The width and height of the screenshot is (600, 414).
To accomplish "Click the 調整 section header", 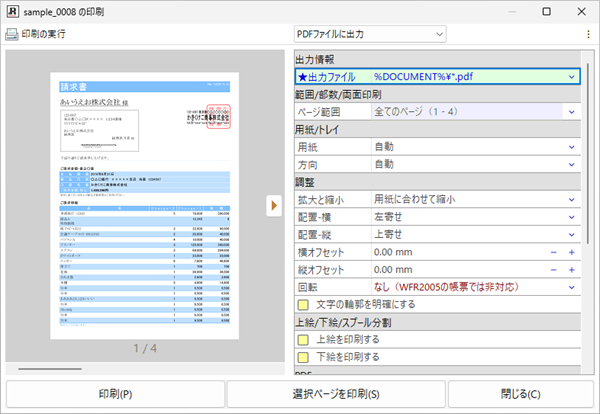I will [x=437, y=182].
